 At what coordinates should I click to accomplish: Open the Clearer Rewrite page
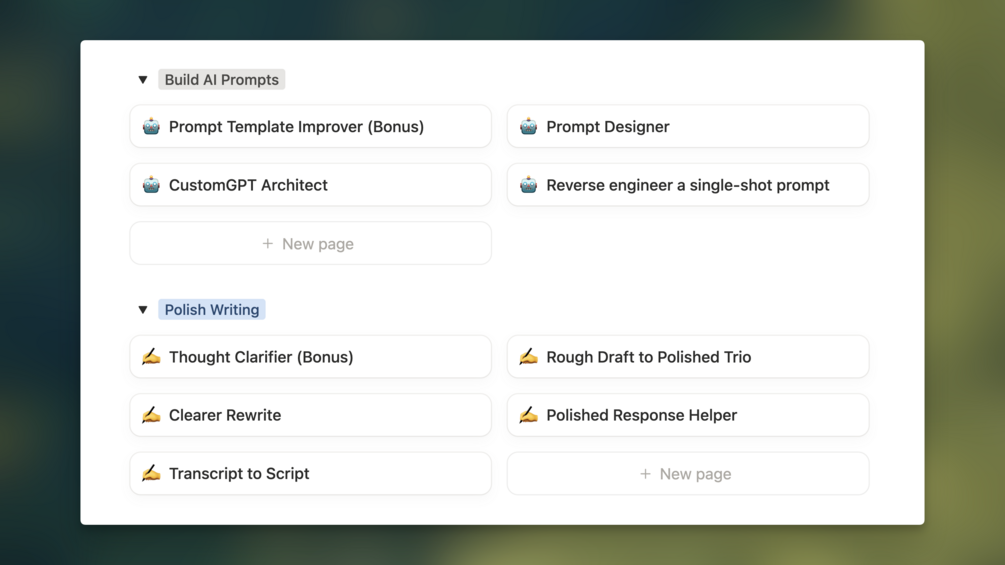(225, 415)
